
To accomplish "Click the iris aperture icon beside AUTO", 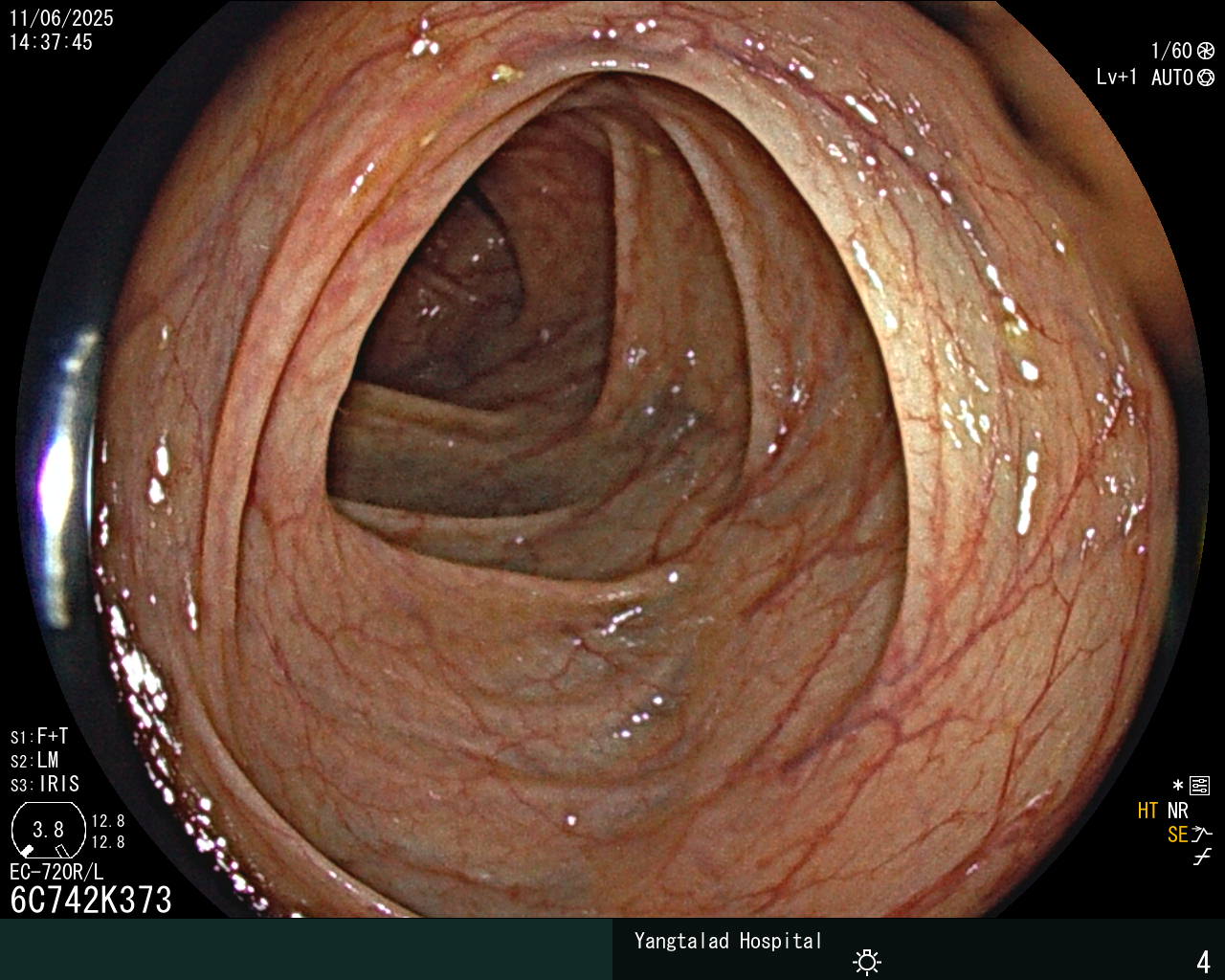I will coord(1206,78).
